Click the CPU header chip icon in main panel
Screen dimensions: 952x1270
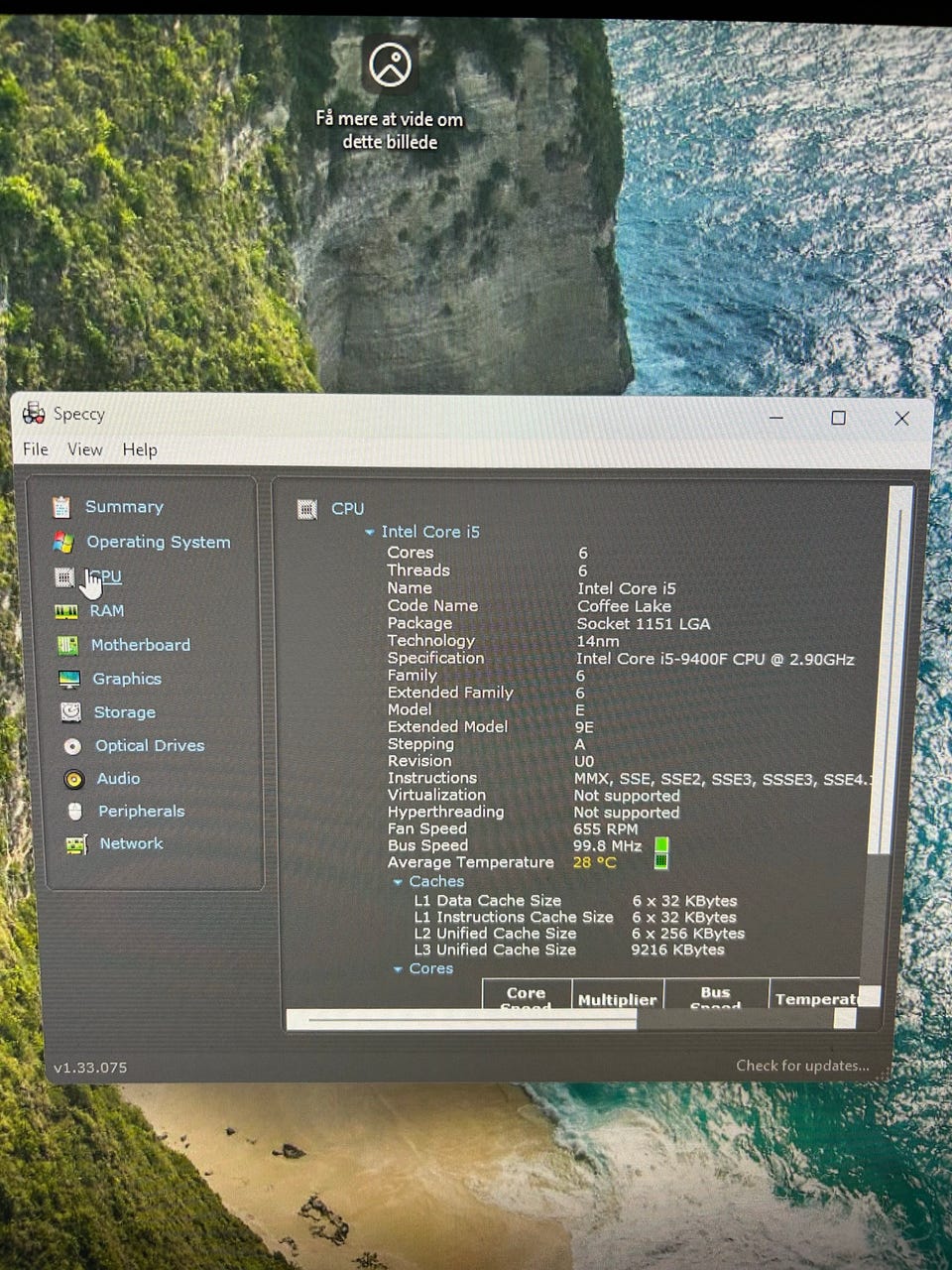point(307,509)
